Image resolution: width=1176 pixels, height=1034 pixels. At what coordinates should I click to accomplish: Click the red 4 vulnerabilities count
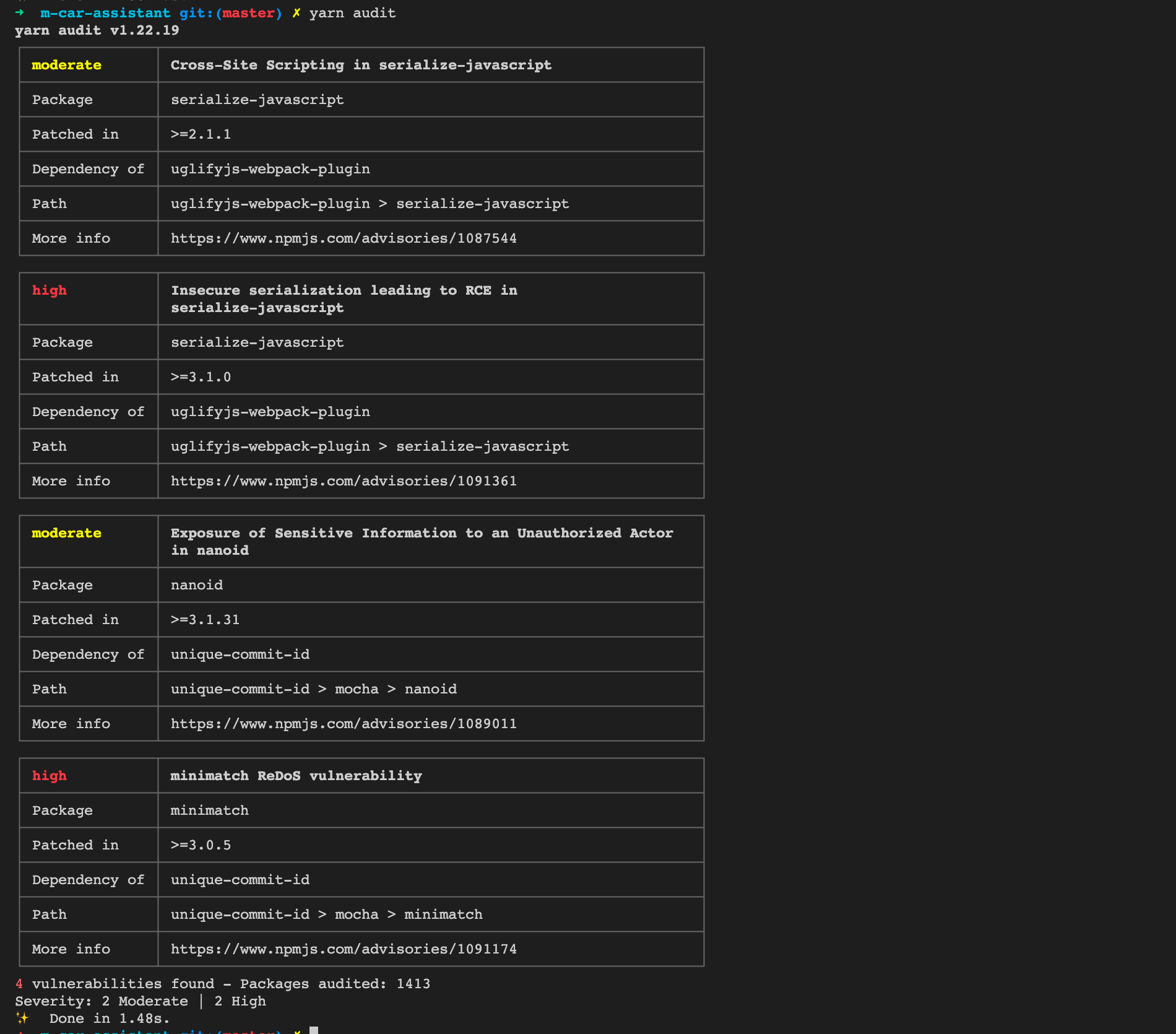[x=19, y=984]
